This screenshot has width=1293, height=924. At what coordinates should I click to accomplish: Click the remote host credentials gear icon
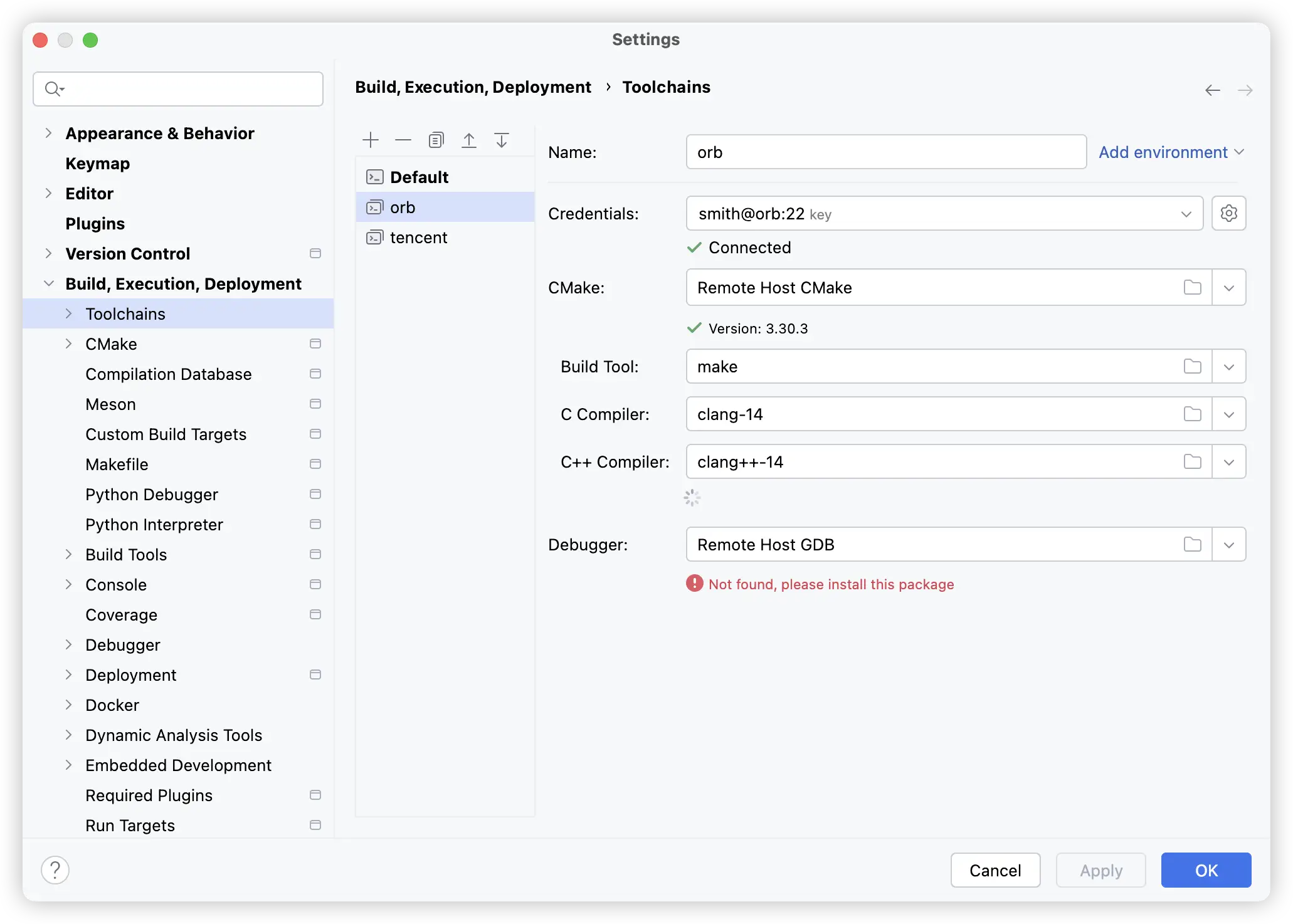tap(1228, 213)
